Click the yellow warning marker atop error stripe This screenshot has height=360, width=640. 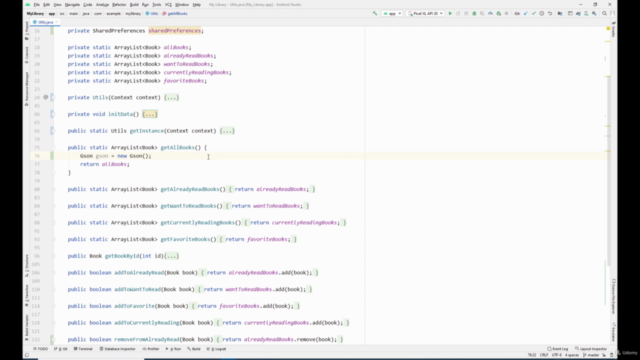(x=608, y=29)
